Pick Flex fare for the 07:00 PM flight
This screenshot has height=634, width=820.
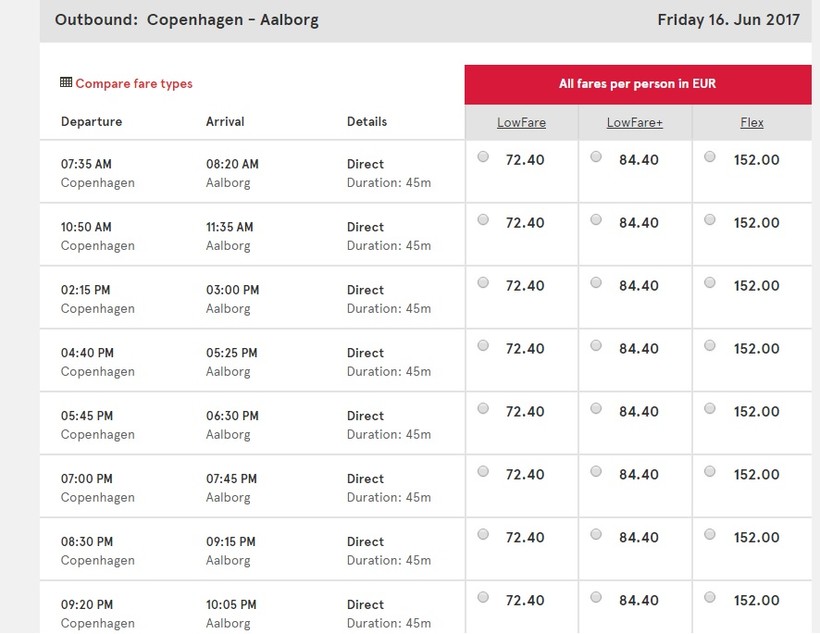coord(710,472)
